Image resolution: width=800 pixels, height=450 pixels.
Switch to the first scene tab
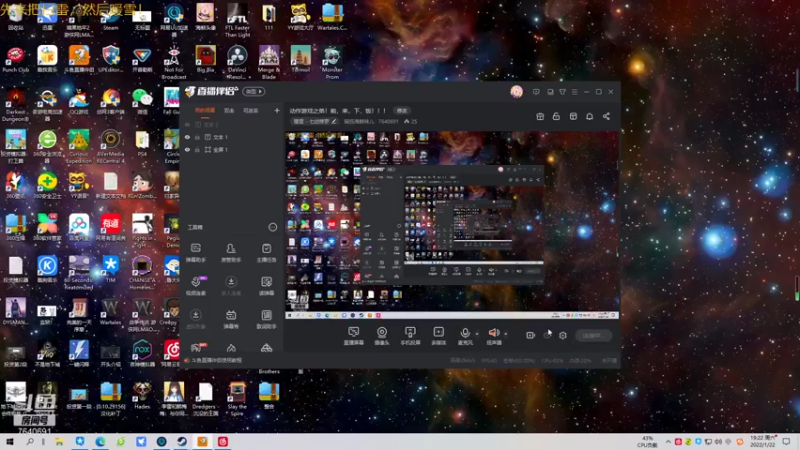point(205,110)
